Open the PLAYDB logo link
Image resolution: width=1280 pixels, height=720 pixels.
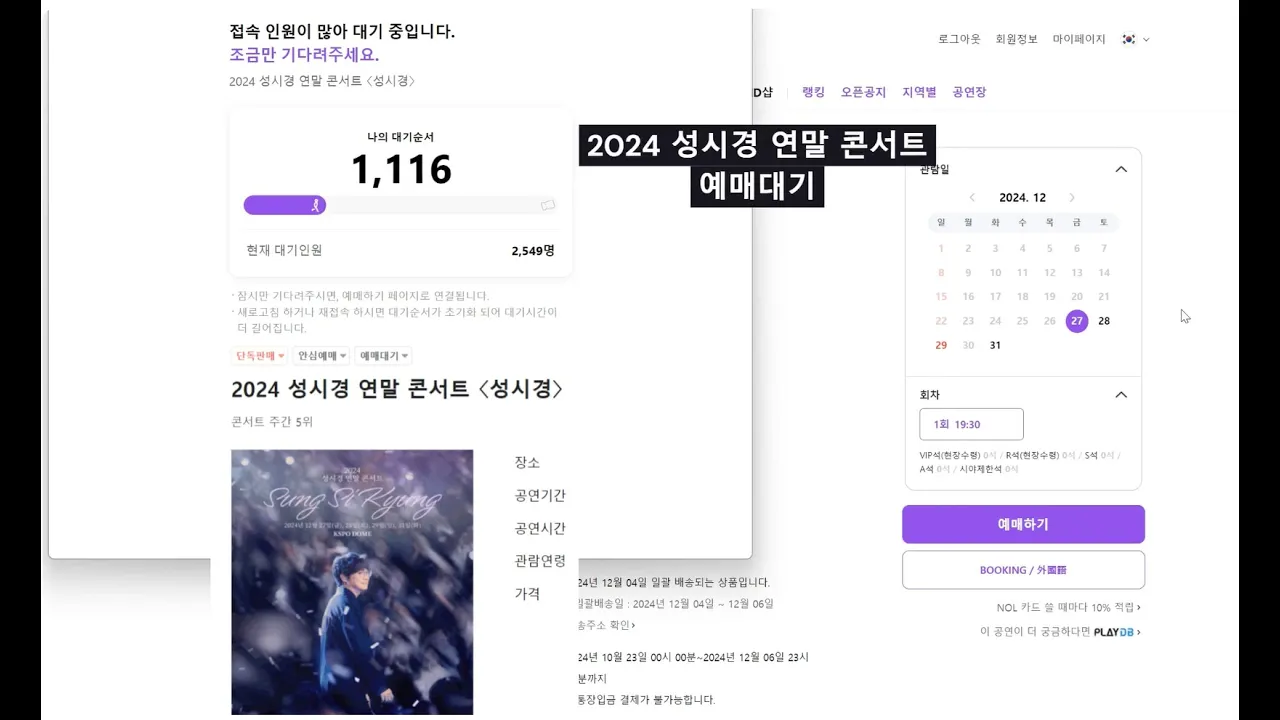1117,632
